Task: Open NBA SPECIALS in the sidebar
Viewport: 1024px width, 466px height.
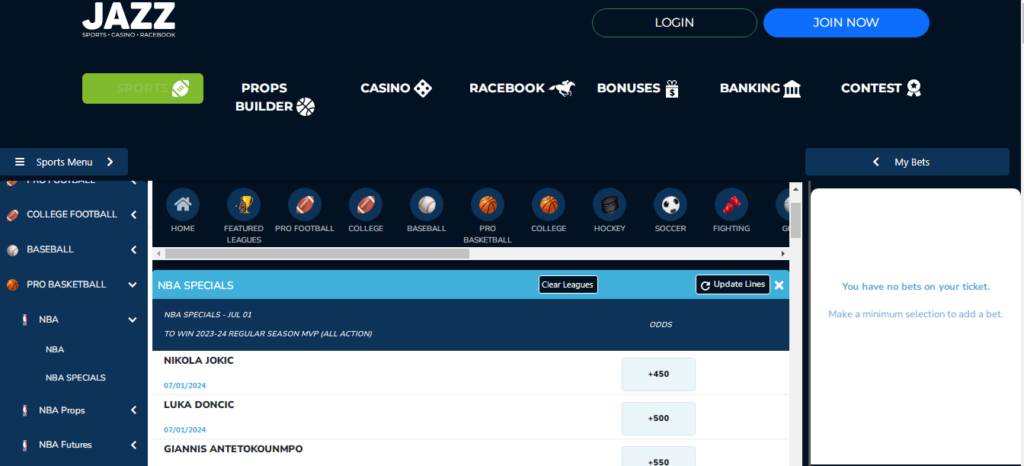Action: 76,378
